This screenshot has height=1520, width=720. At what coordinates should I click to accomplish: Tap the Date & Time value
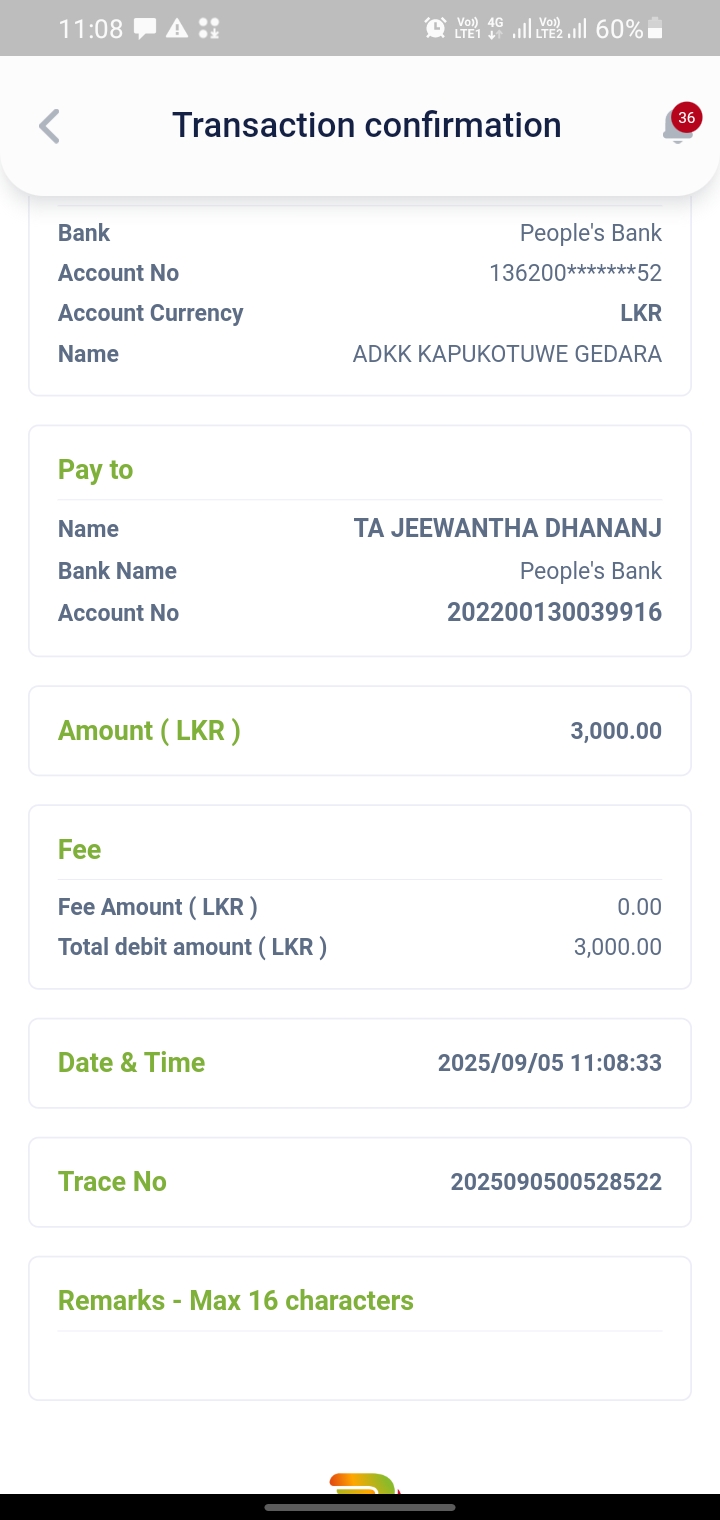click(x=549, y=1063)
